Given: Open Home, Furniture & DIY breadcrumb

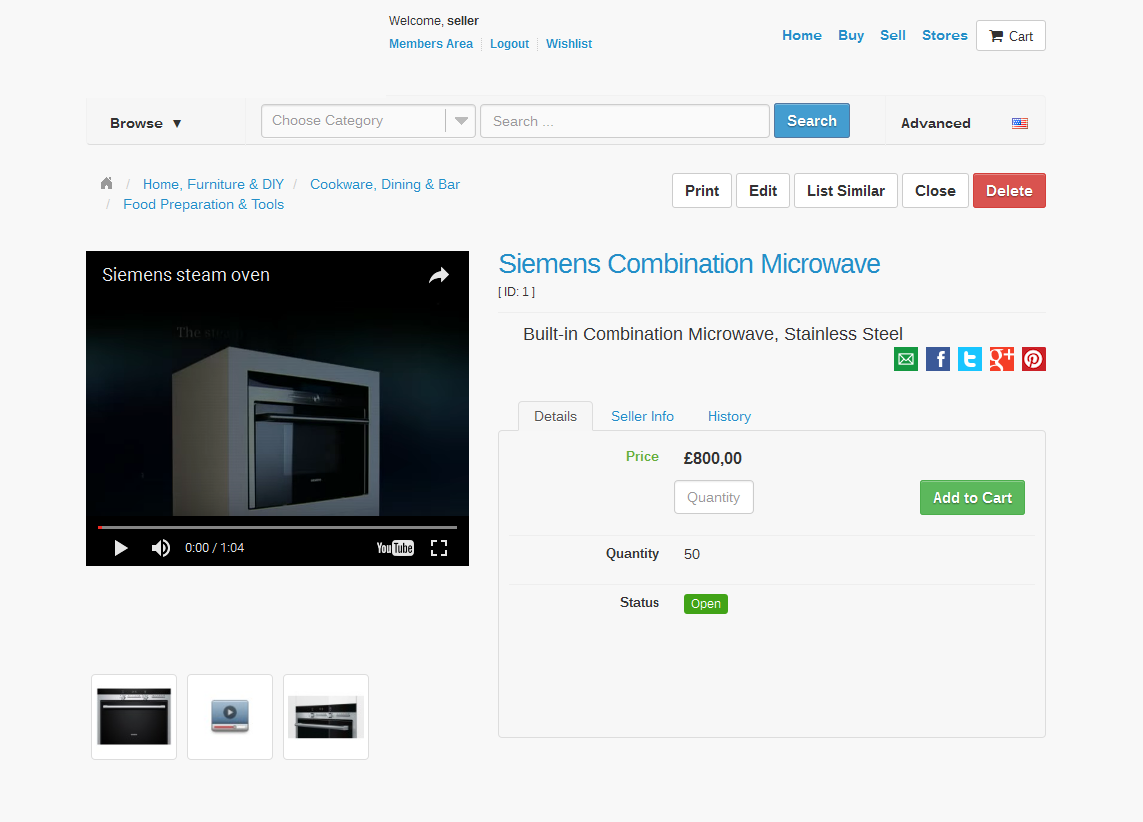Looking at the screenshot, I should click(214, 184).
